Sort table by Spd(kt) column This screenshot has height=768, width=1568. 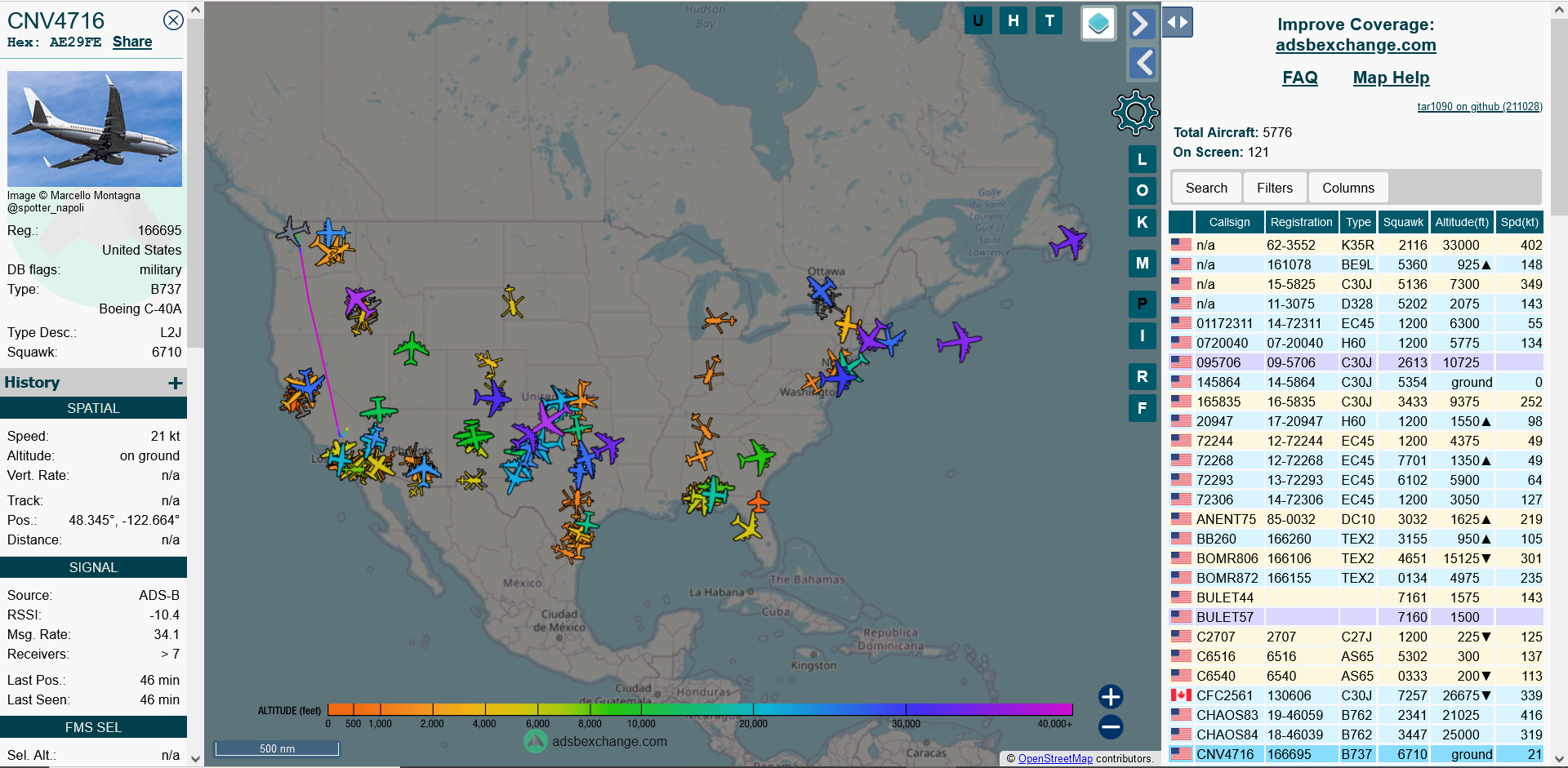[x=1519, y=222]
